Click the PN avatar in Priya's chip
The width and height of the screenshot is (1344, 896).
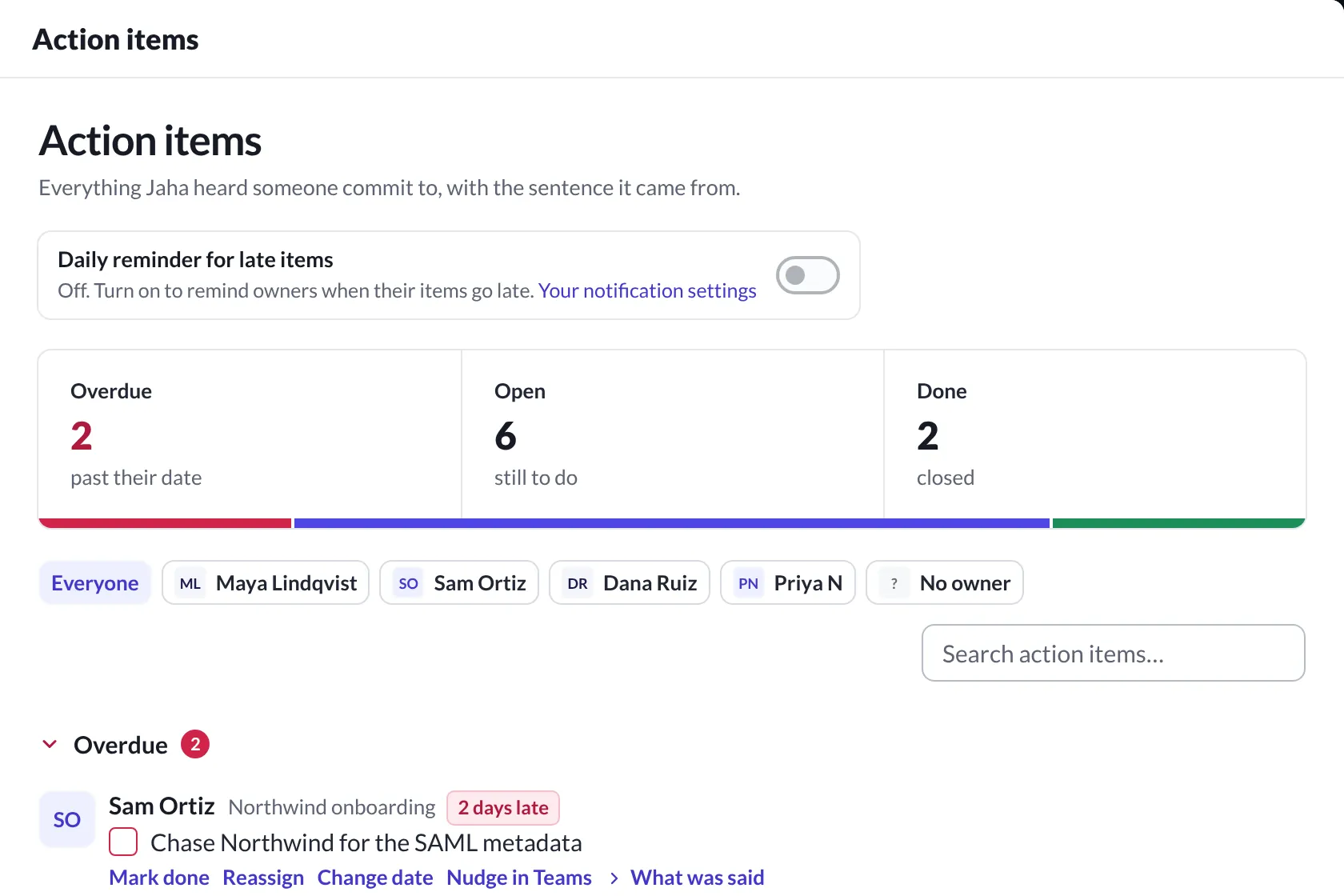click(749, 583)
